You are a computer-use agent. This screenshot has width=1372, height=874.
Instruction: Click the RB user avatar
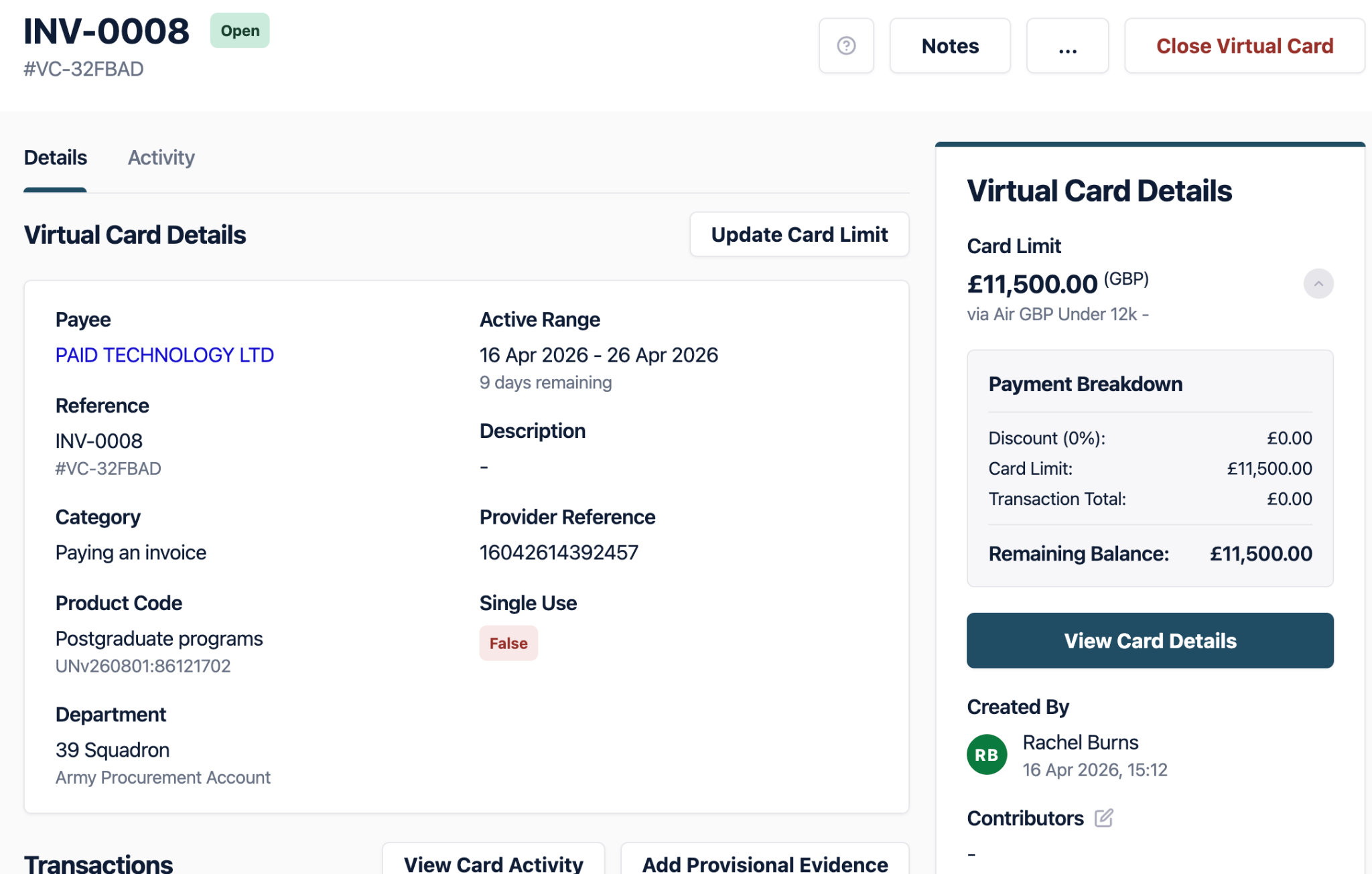pos(987,755)
